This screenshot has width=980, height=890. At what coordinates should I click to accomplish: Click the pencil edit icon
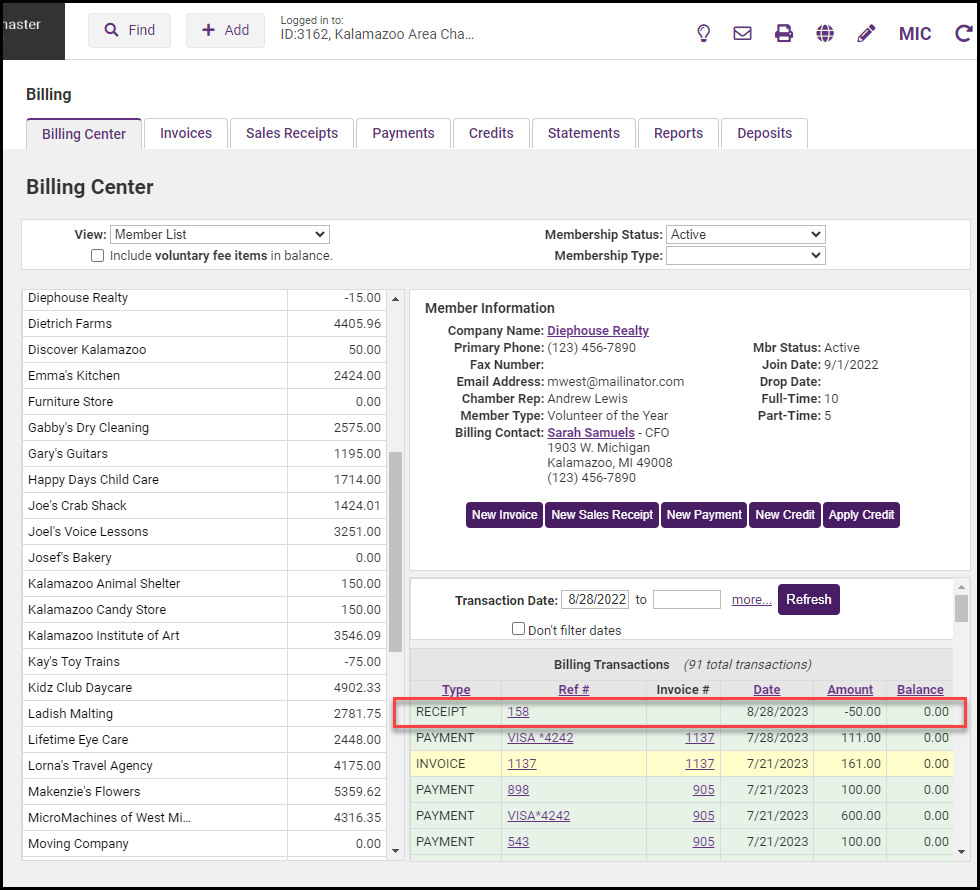coord(866,33)
